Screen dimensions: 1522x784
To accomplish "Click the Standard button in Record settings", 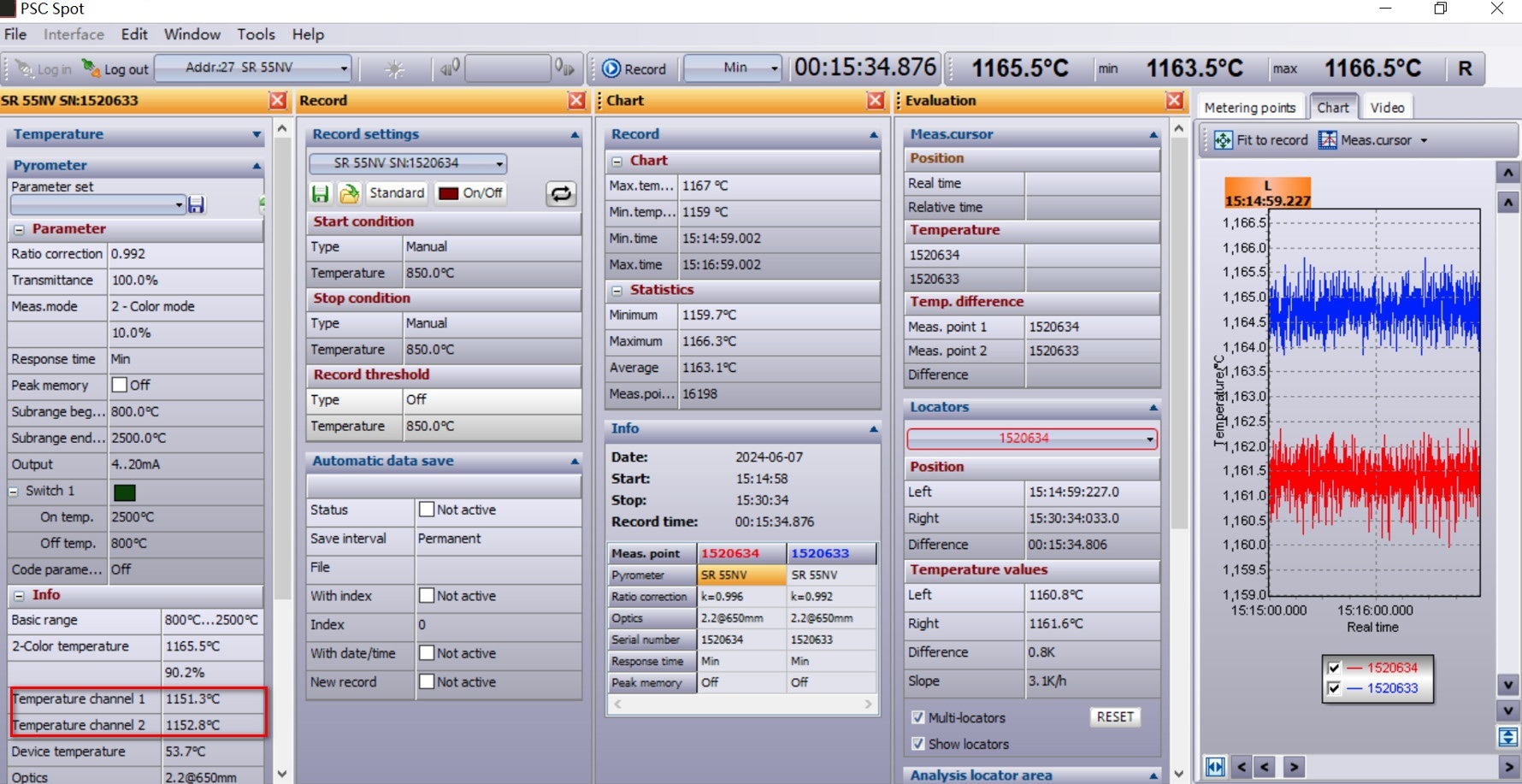I will (396, 193).
